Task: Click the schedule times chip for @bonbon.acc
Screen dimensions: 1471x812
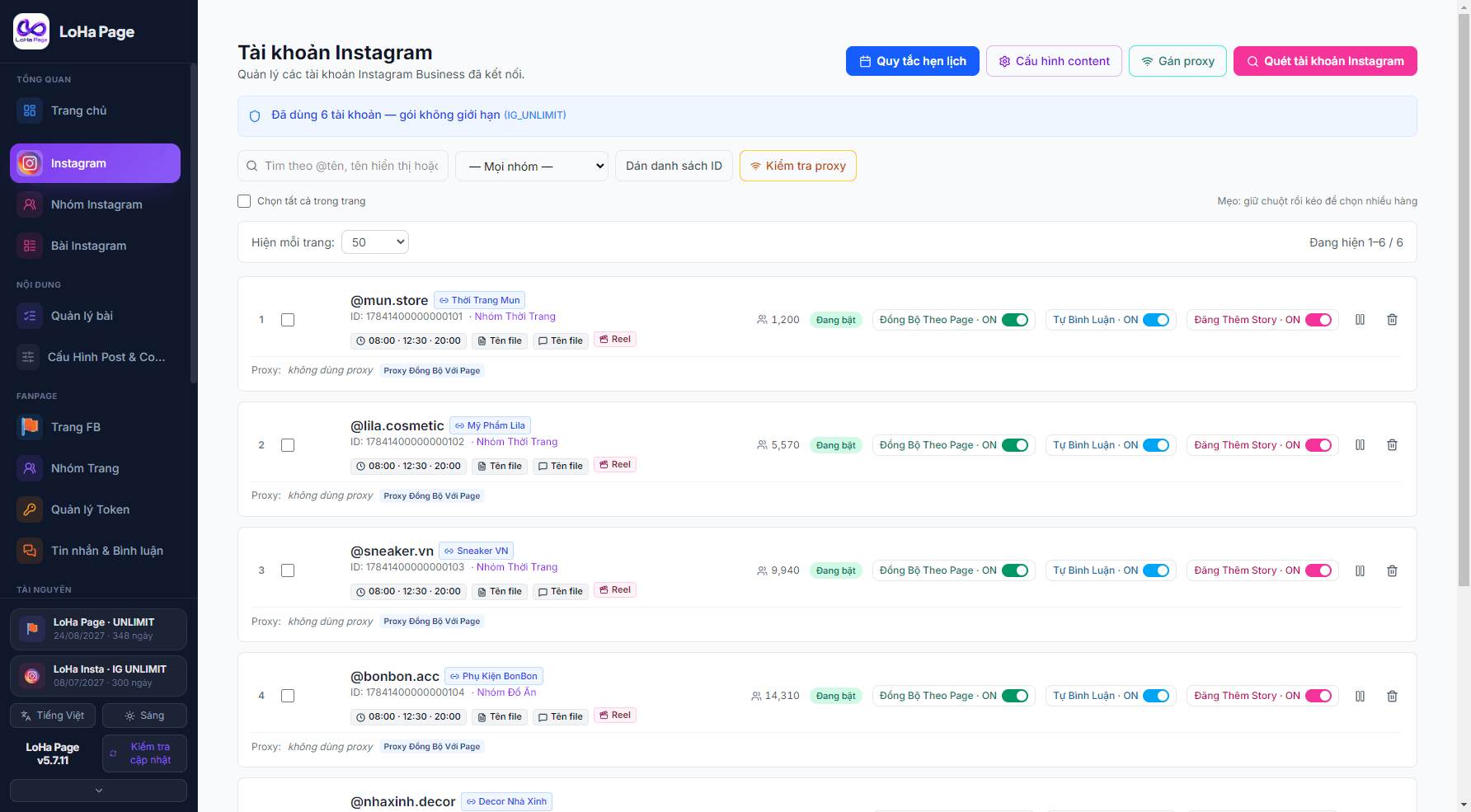Action: pyautogui.click(x=409, y=716)
